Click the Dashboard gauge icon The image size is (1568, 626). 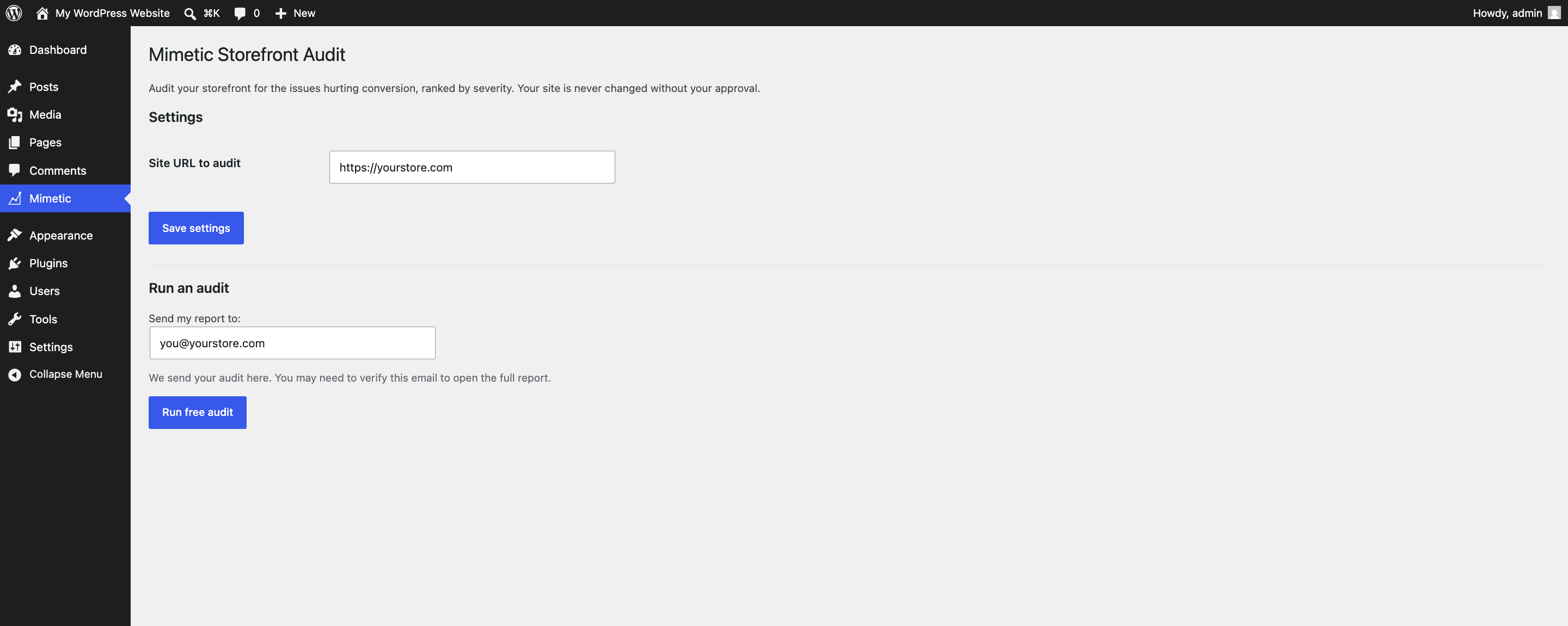(x=15, y=50)
